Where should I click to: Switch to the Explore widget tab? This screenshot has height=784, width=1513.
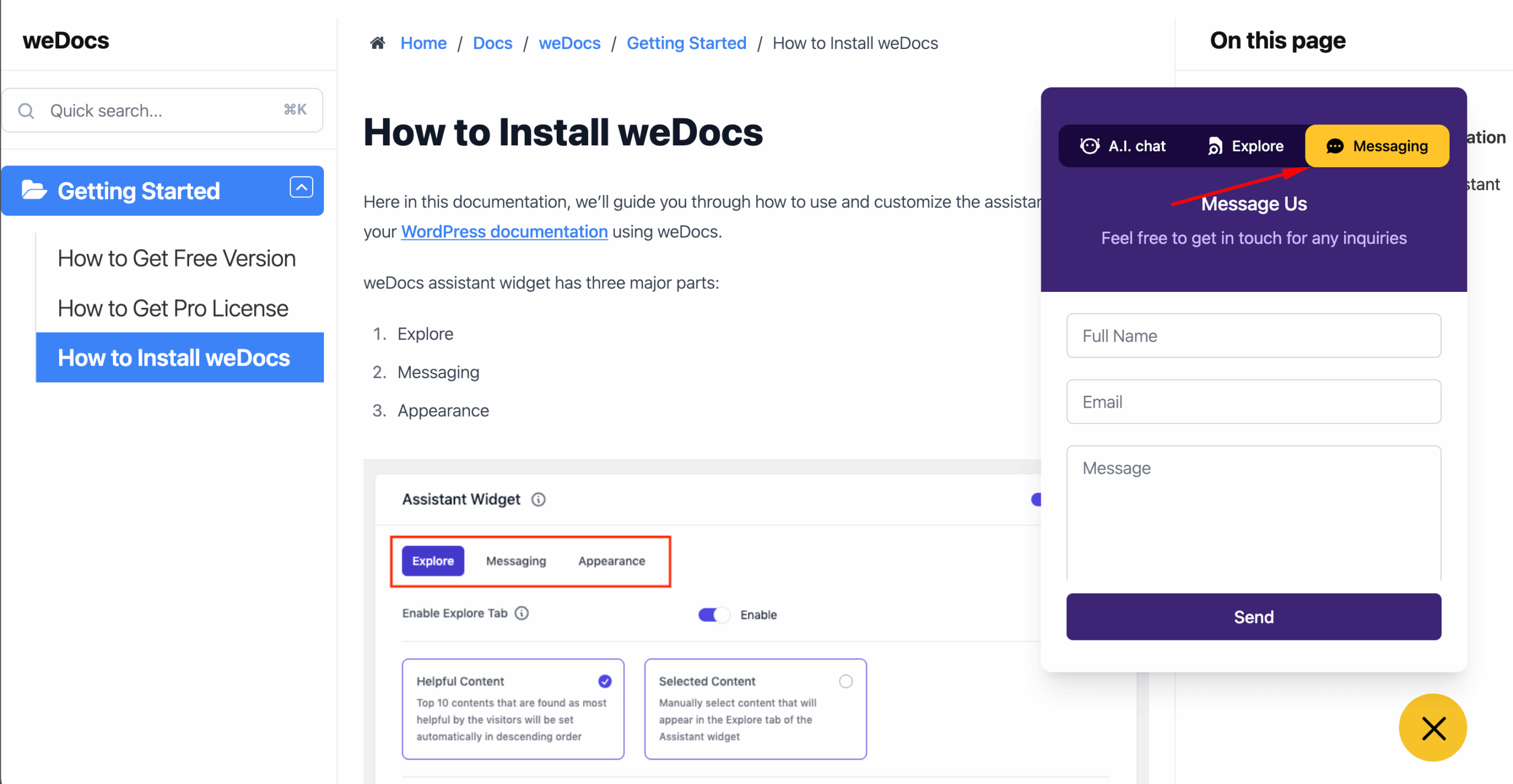(x=1246, y=146)
